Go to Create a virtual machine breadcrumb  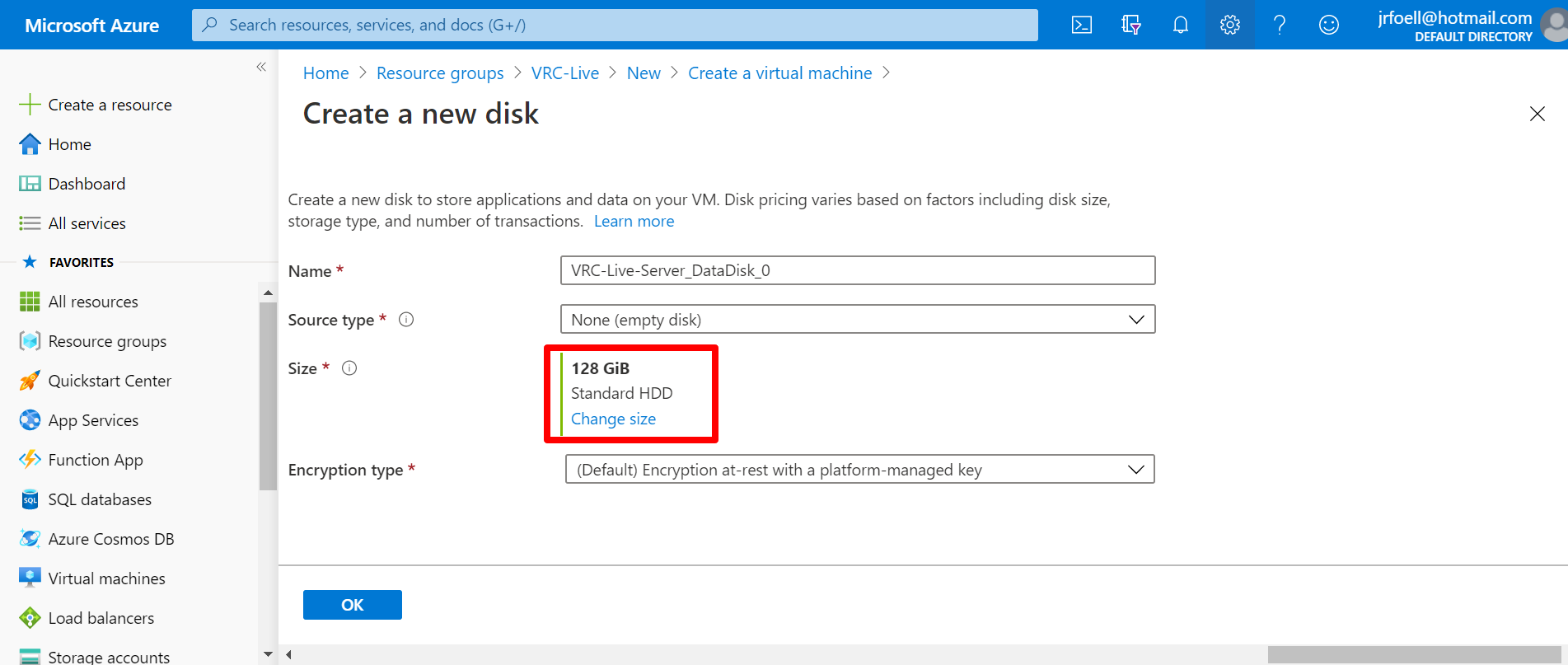pos(780,73)
